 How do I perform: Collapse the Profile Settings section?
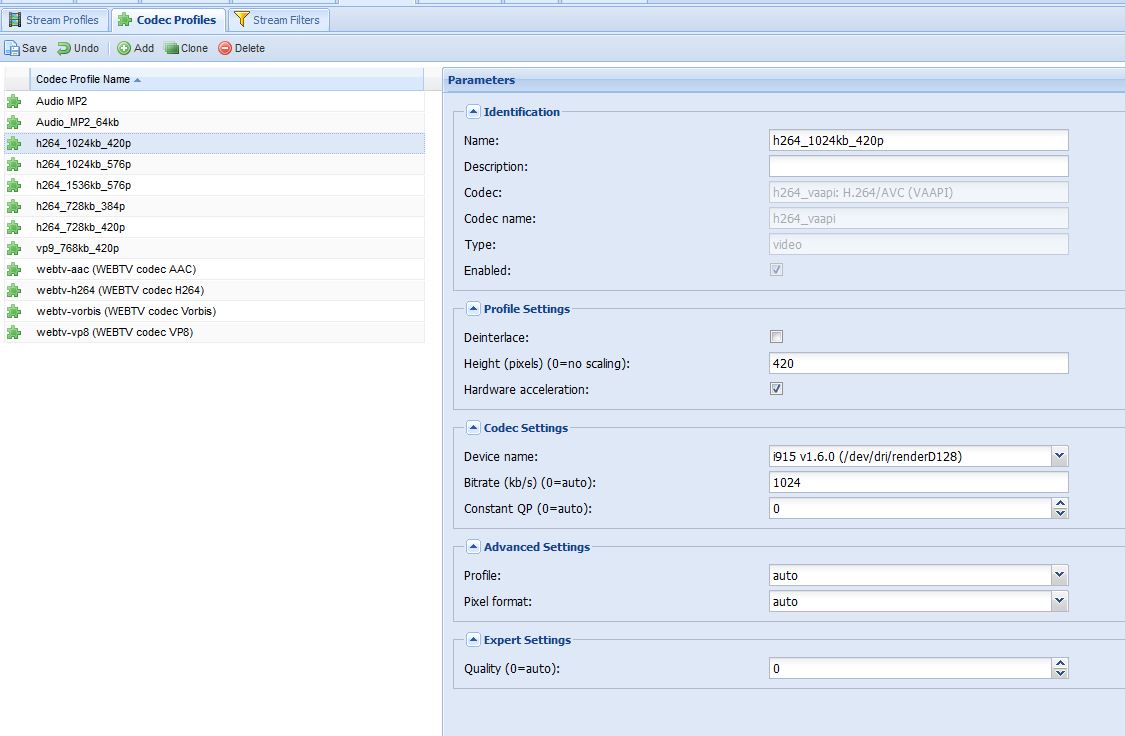pyautogui.click(x=474, y=308)
